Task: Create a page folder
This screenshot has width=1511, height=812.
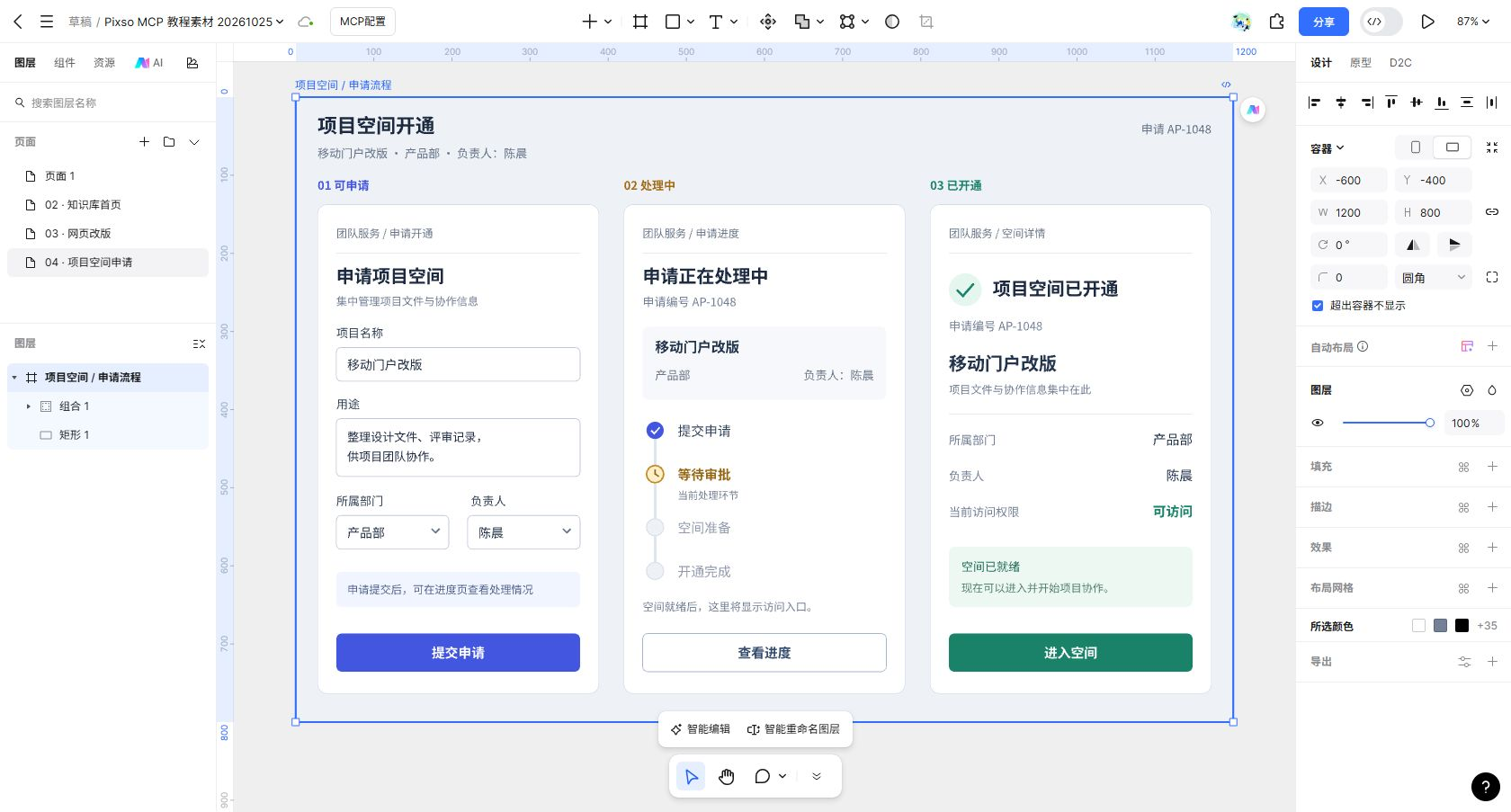Action: (x=169, y=142)
